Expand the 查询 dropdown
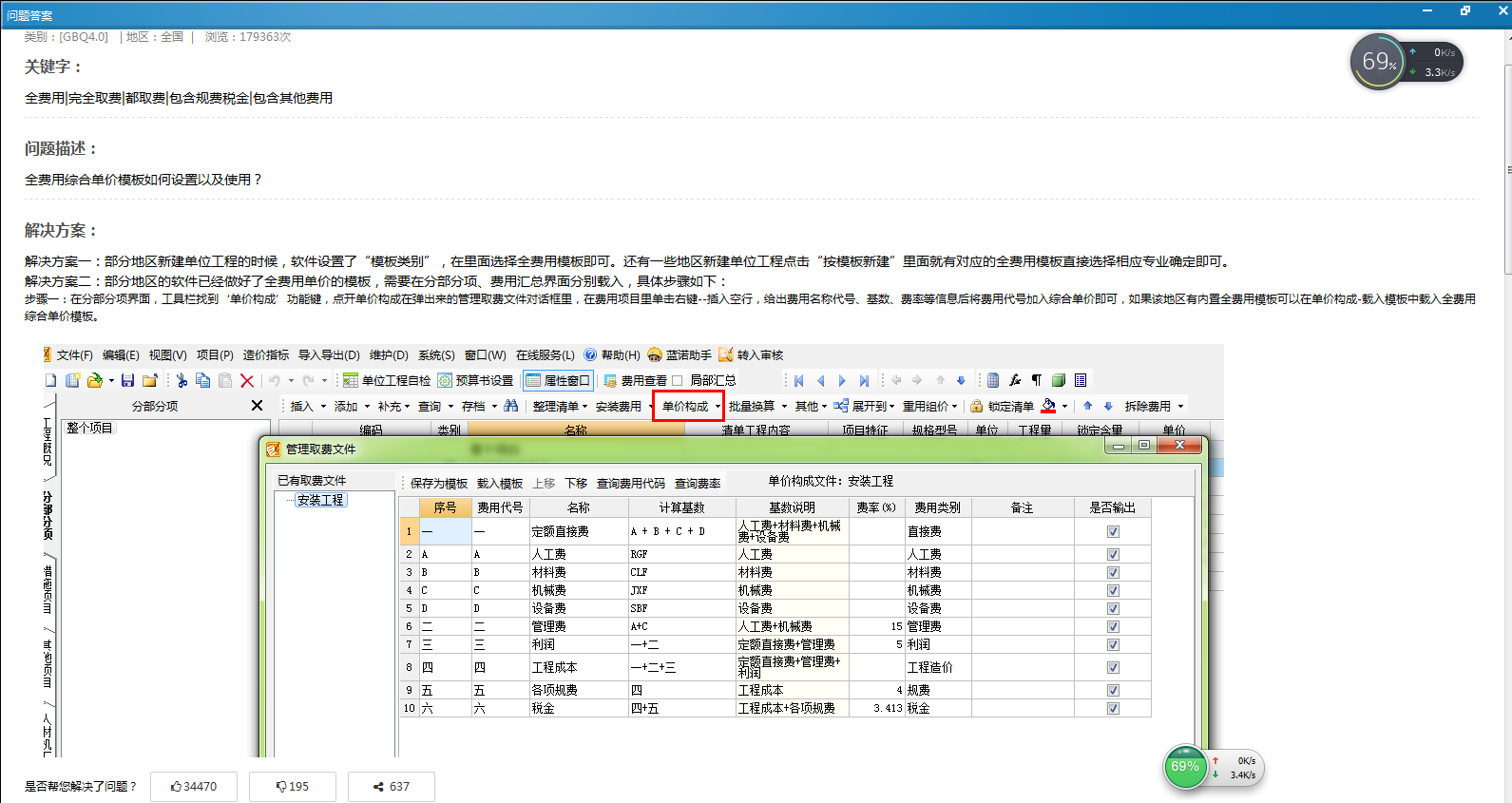This screenshot has width=1512, height=803. [x=450, y=407]
